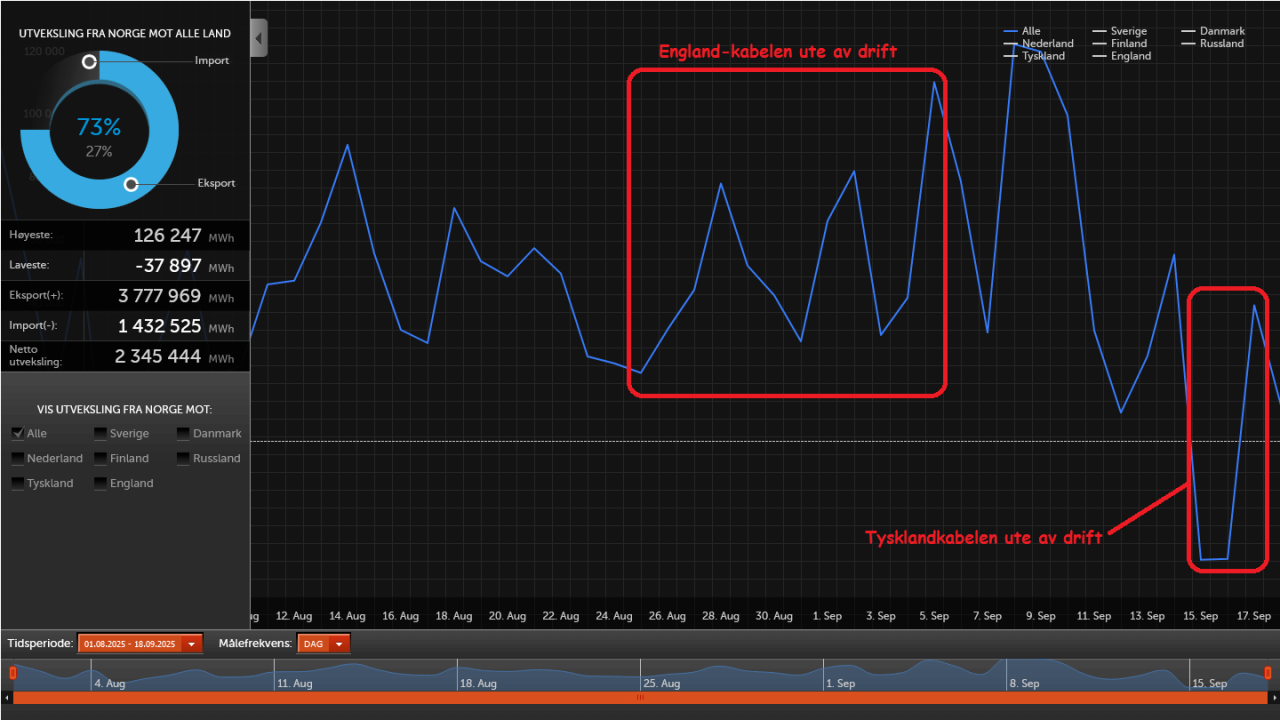
Task: Click the Eksport handle on the donut chart
Action: click(x=130, y=184)
